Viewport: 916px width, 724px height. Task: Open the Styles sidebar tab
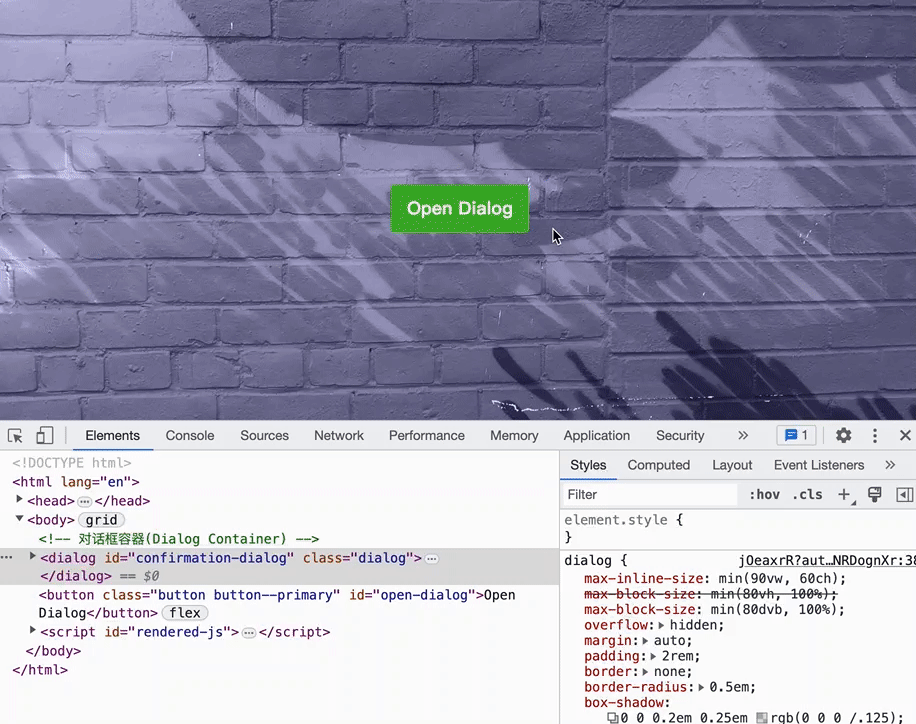tap(588, 465)
